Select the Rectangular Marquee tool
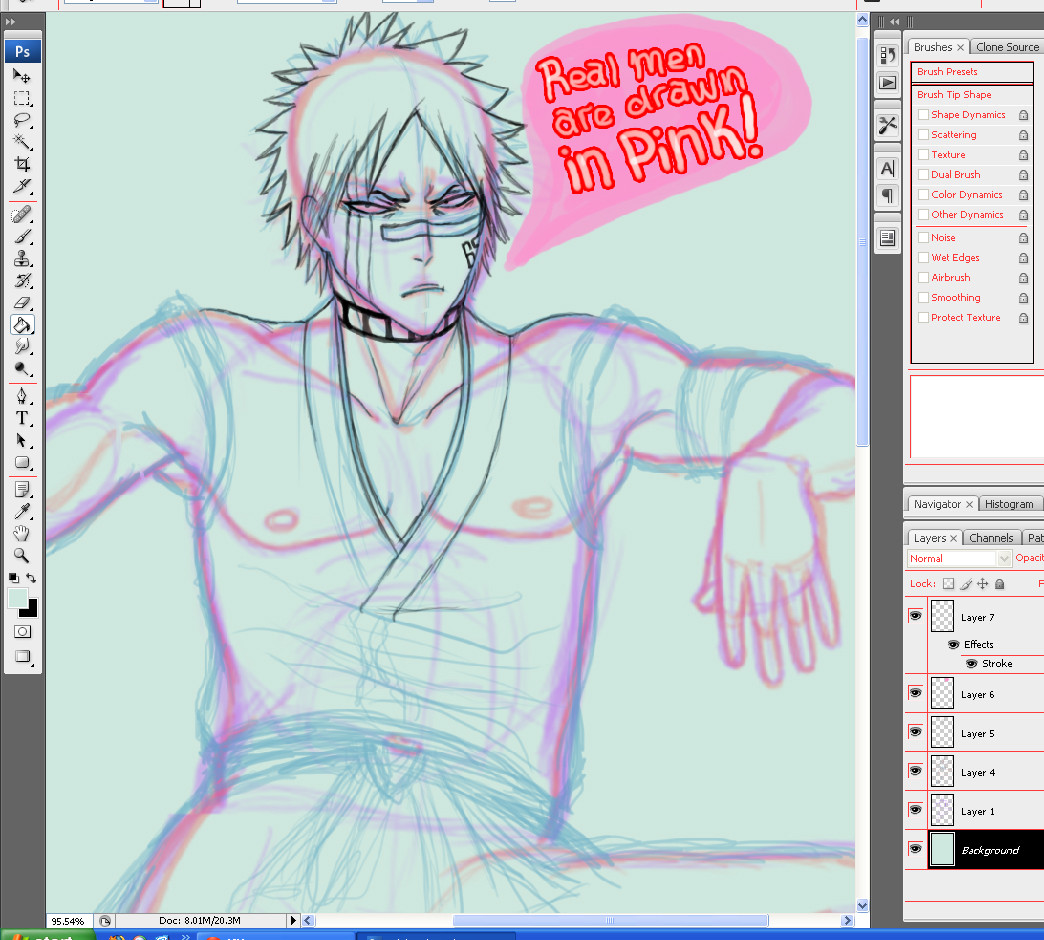The height and width of the screenshot is (940, 1044). (22, 99)
